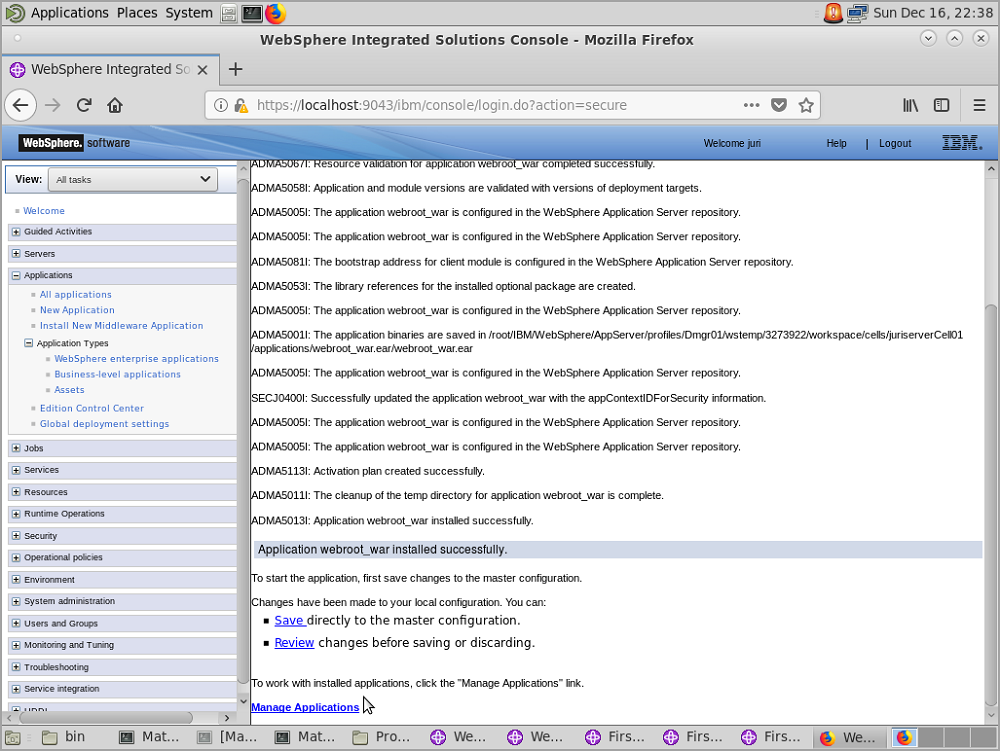Expand the Environment section
Screen dimensions: 1000x751
point(16,580)
